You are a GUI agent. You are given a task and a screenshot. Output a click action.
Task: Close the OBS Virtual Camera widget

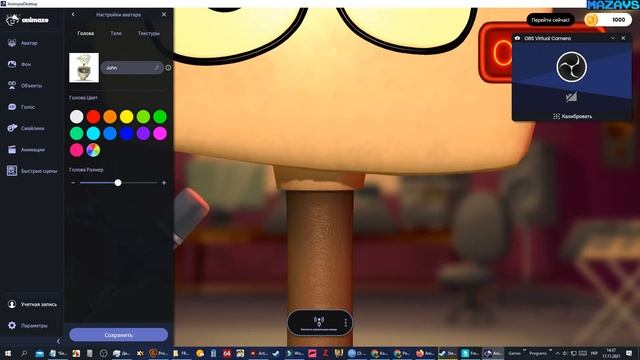click(623, 38)
